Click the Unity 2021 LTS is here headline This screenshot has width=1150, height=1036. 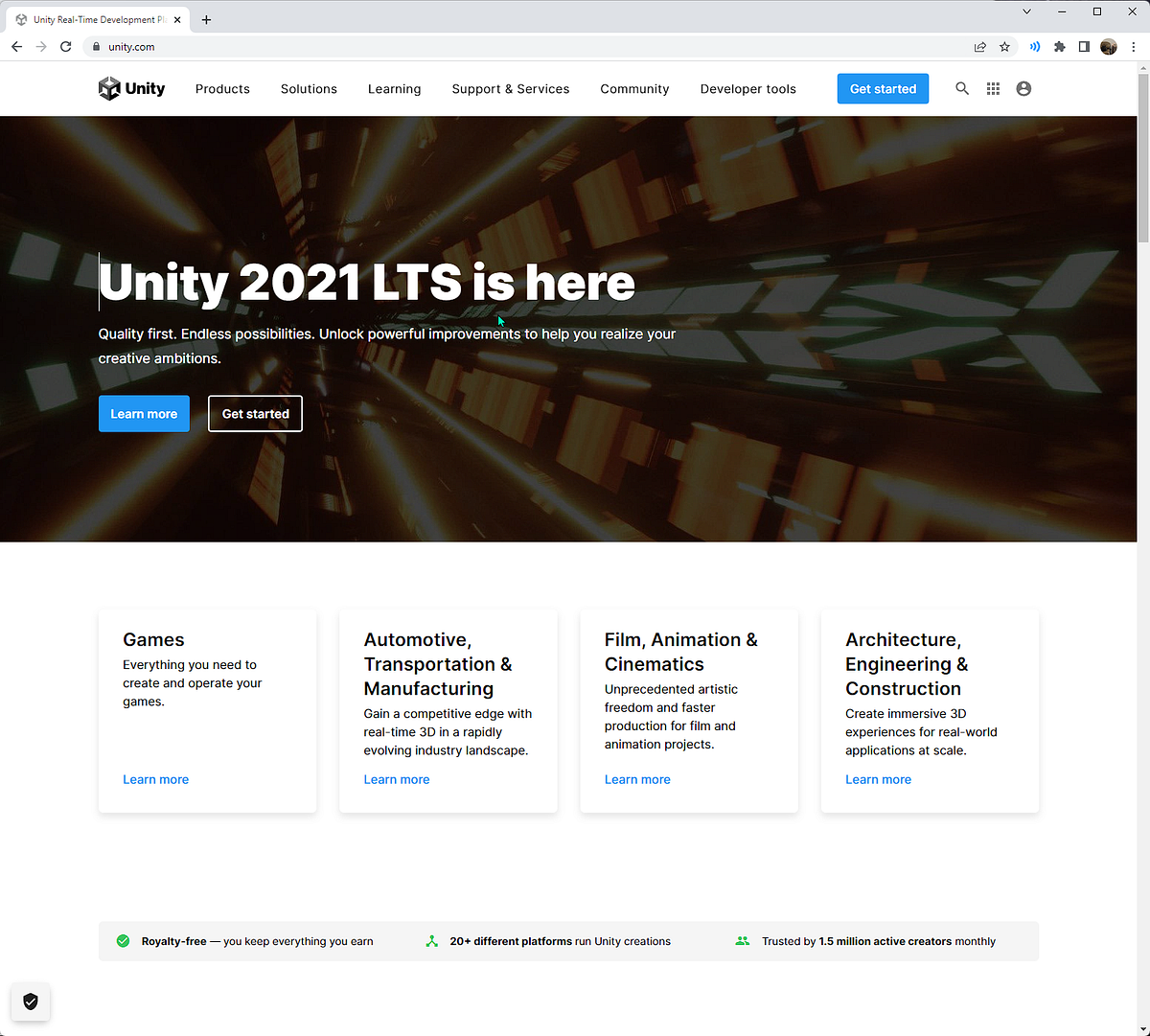[367, 283]
